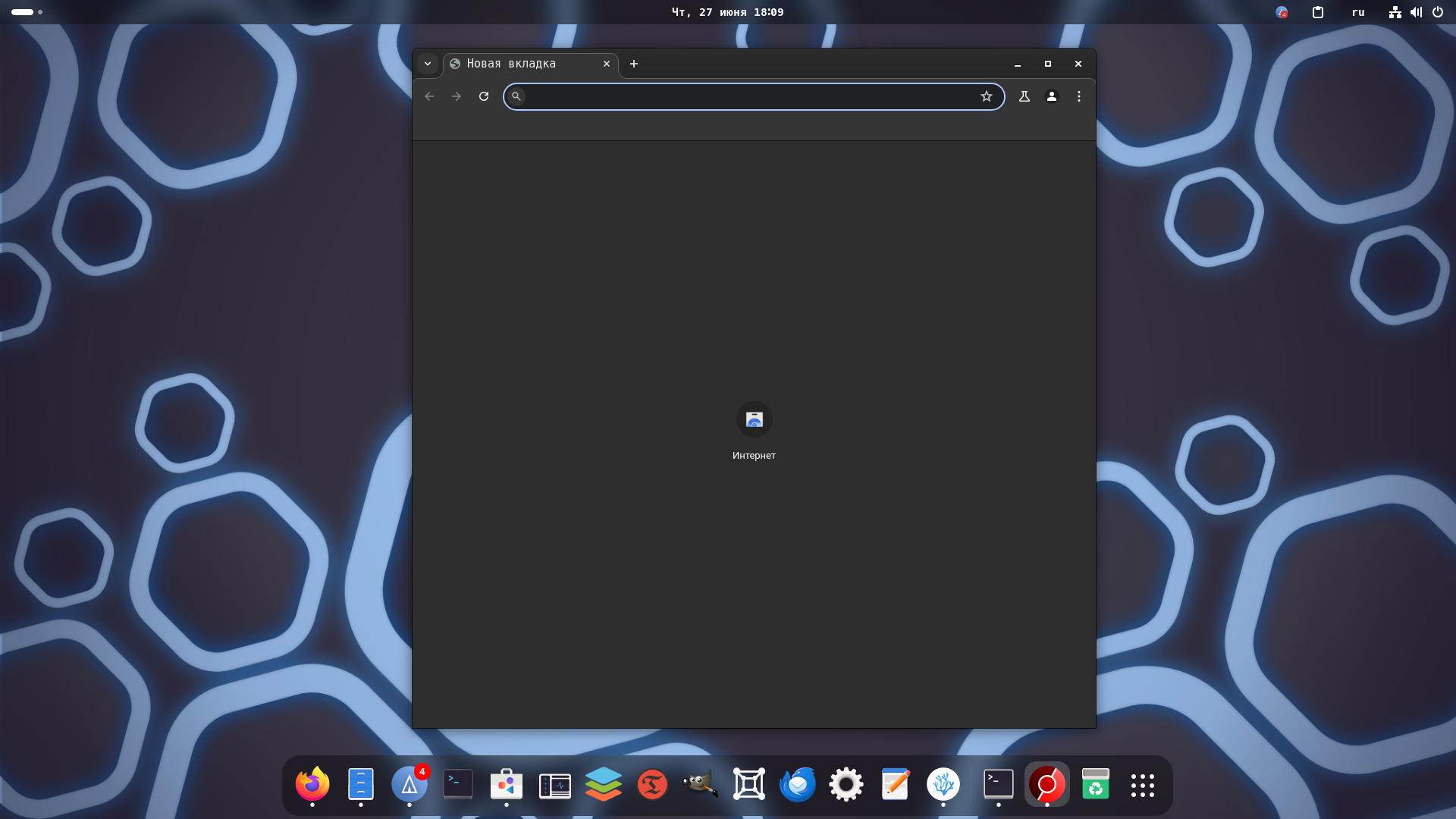Viewport: 1456px width, 819px height.
Task: Open the browser profile menu
Action: click(1052, 96)
